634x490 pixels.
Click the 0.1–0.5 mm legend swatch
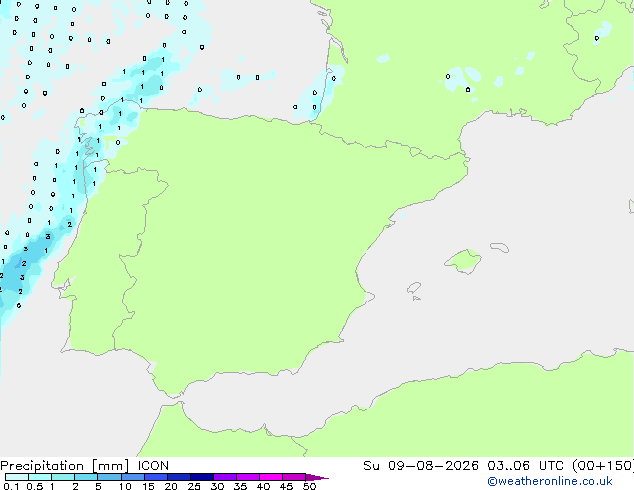coord(17,477)
